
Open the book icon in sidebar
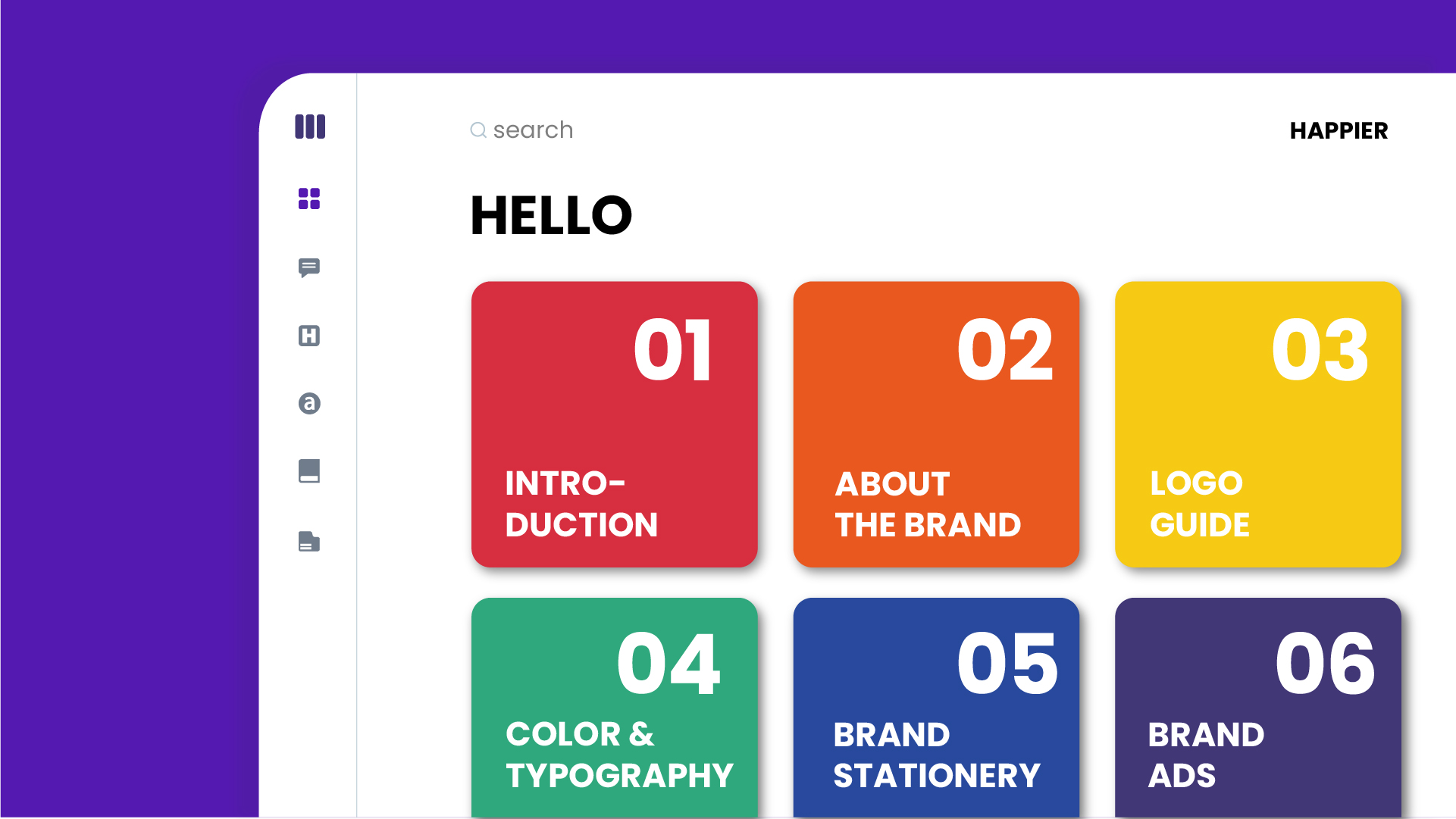(309, 471)
